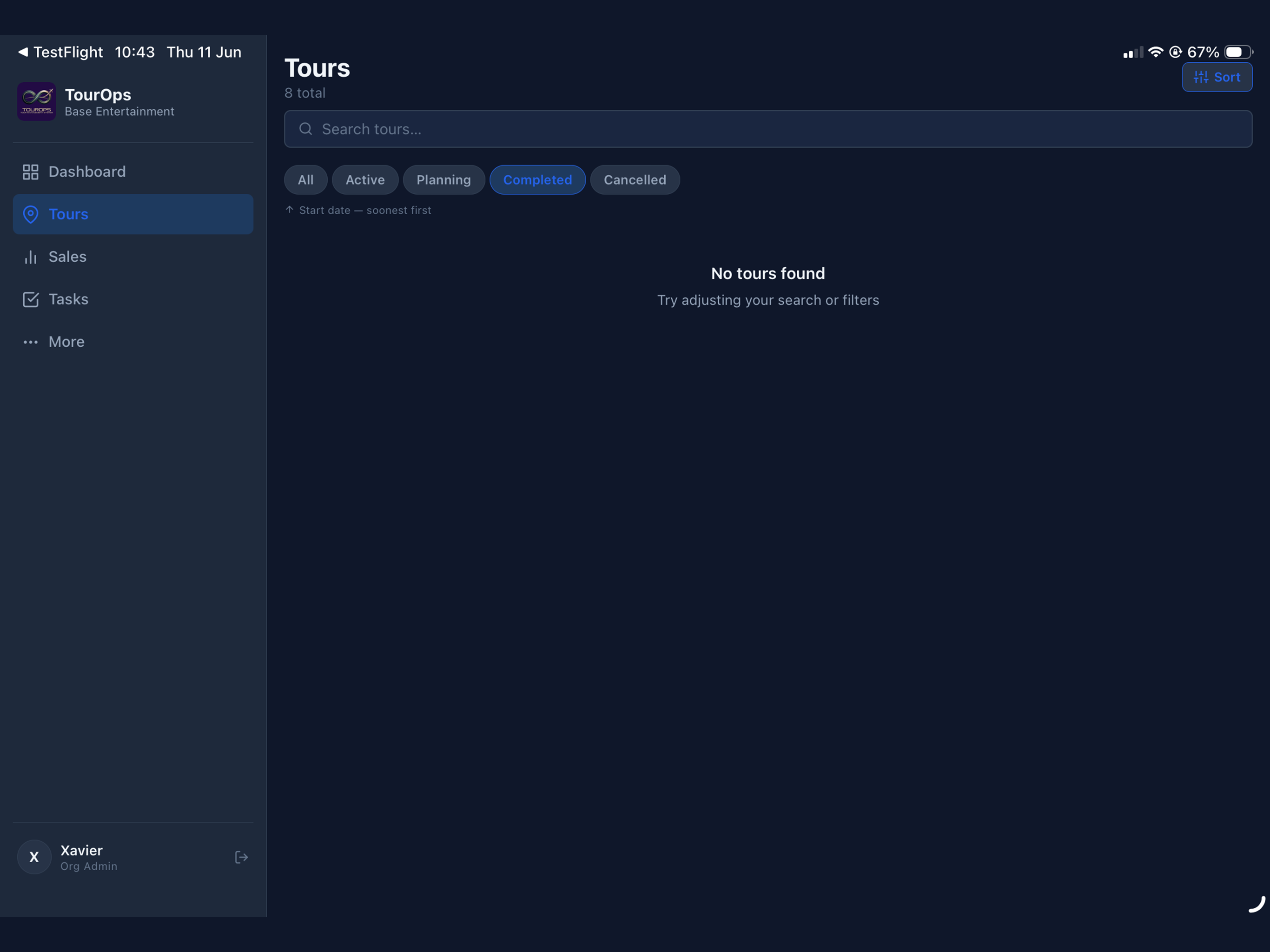Select the Completed filter chip
This screenshot has height=952, width=1270.
pos(537,180)
